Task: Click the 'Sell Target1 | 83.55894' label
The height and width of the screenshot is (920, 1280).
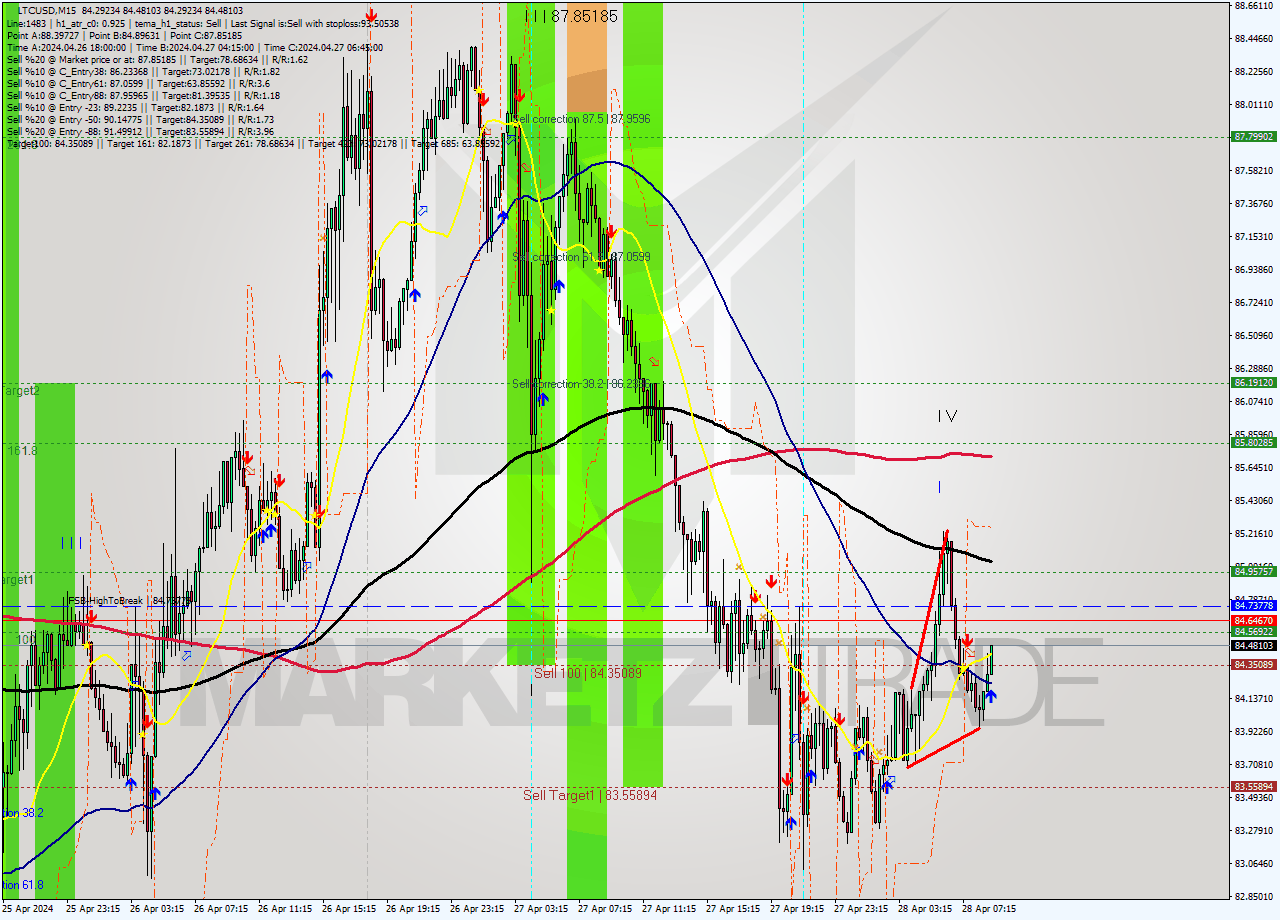Action: pyautogui.click(x=590, y=795)
